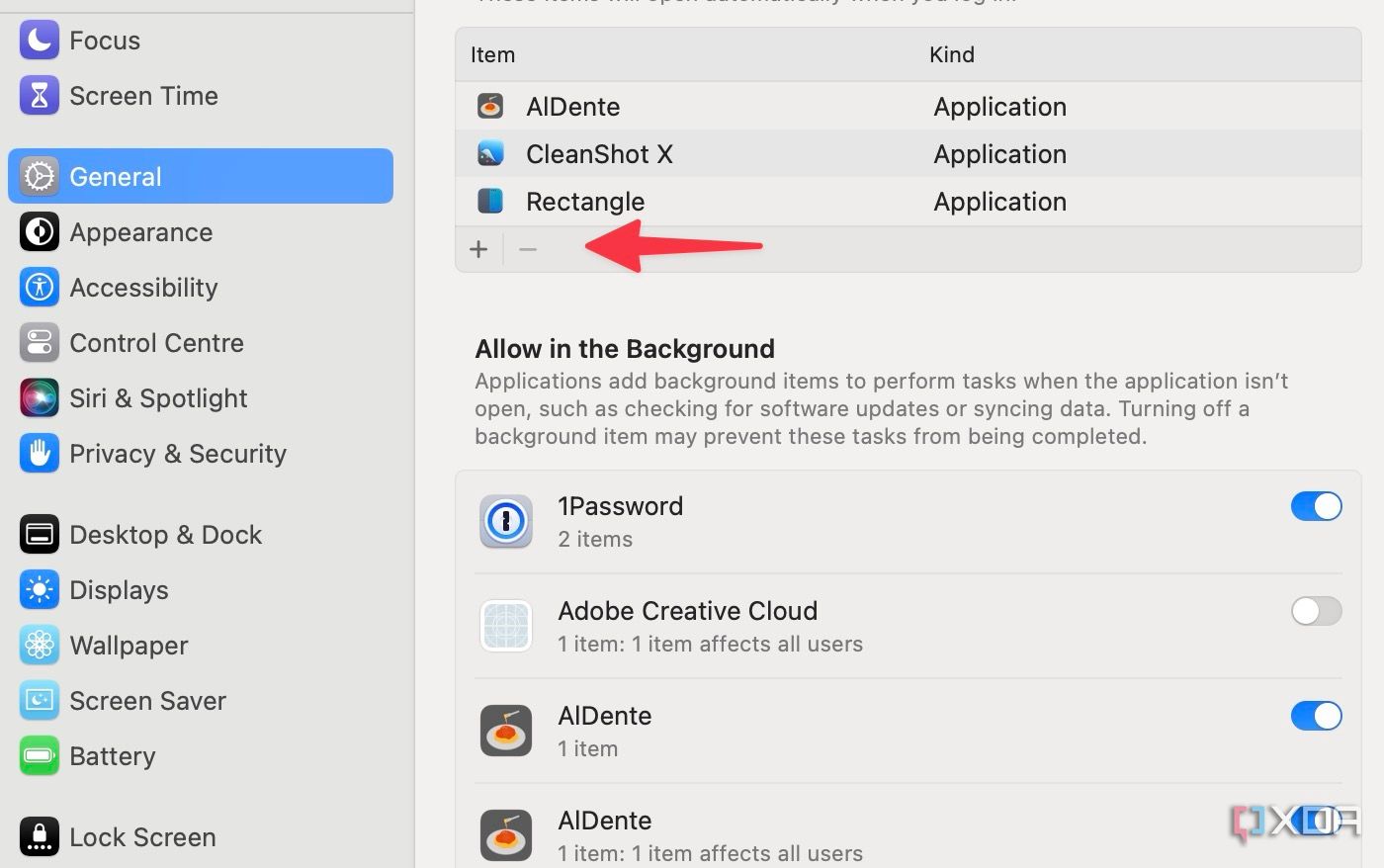Go to Screen Time settings label
Viewport: 1384px width, 868px height.
143,96
